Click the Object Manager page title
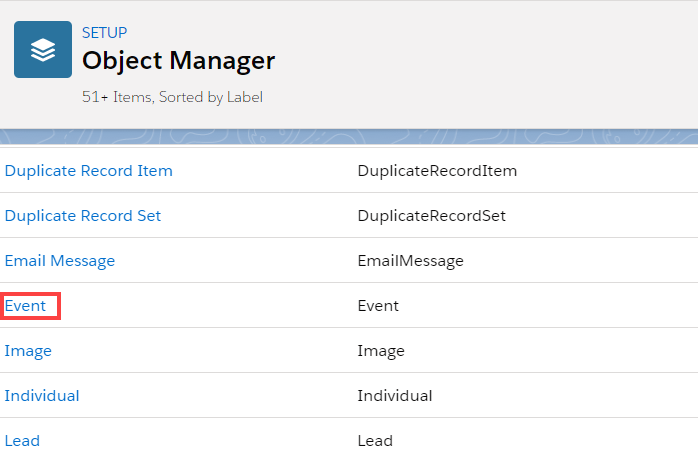The width and height of the screenshot is (698, 462). tap(179, 61)
